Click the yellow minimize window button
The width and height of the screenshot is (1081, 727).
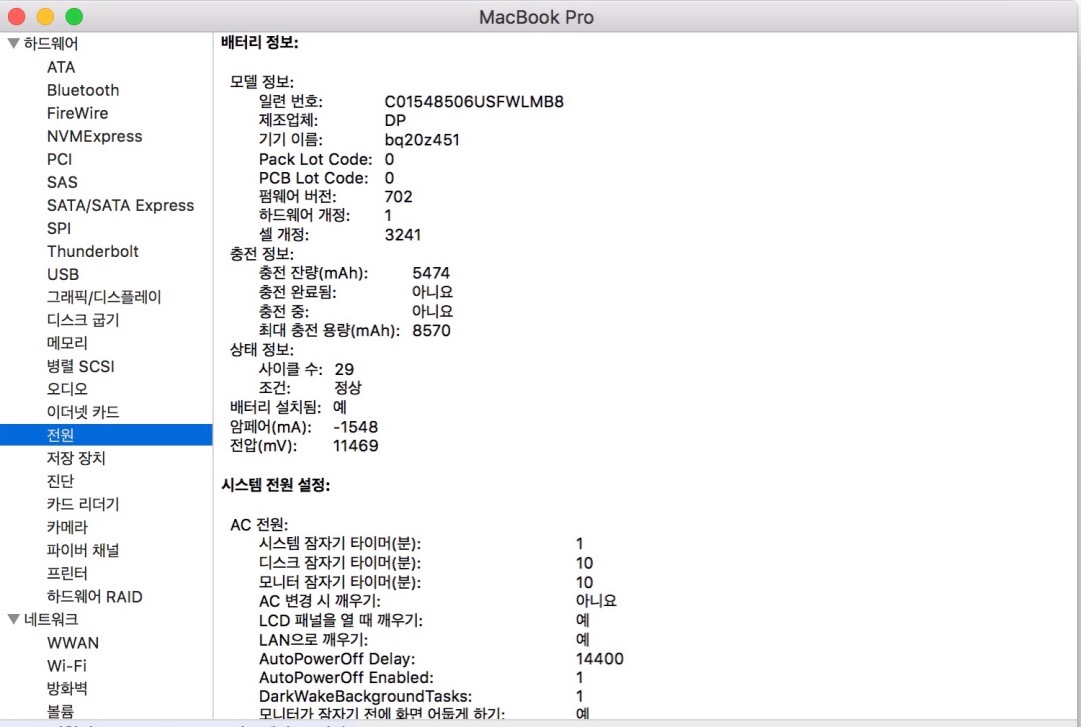click(45, 17)
